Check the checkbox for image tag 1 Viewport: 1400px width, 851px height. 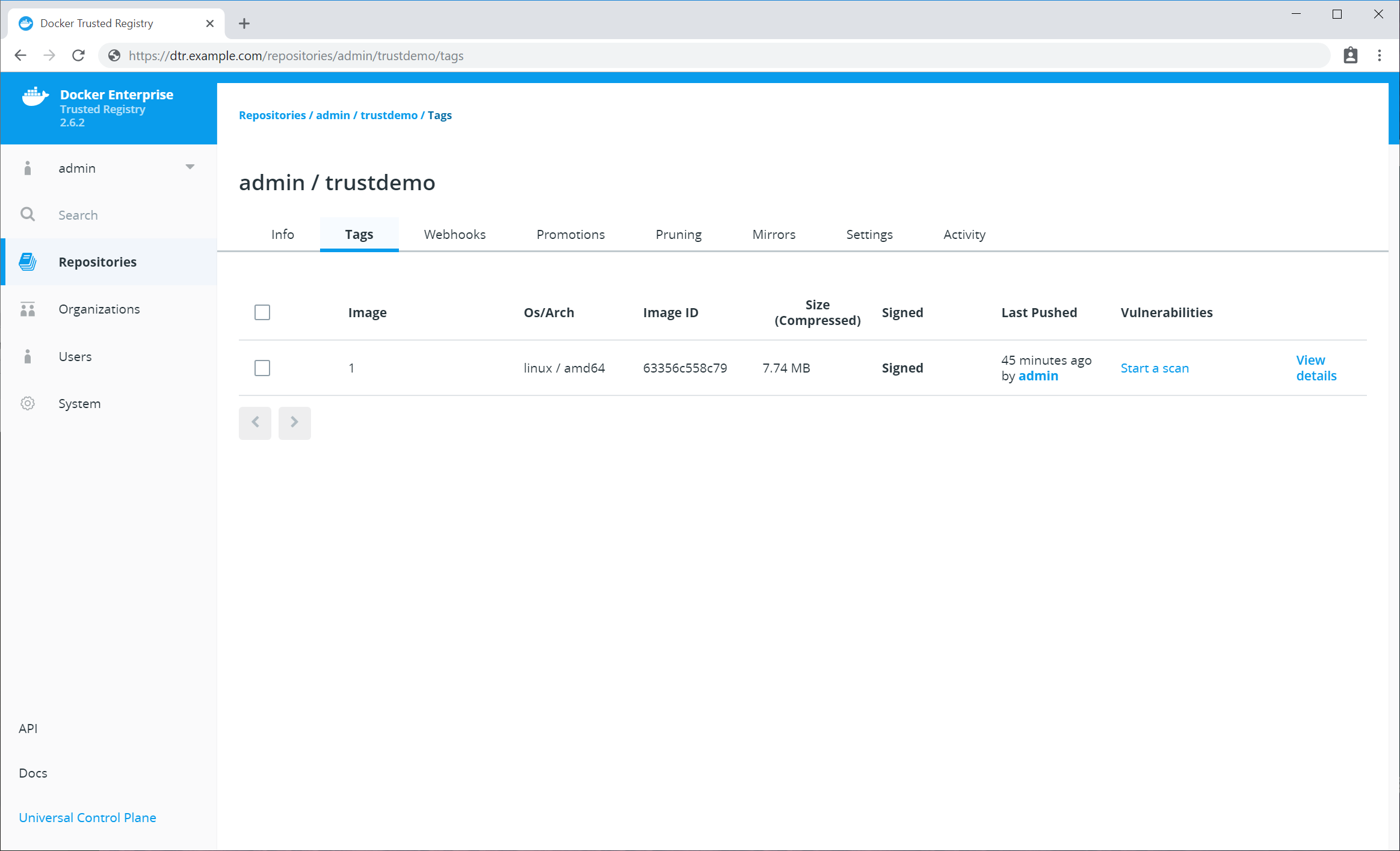click(262, 368)
